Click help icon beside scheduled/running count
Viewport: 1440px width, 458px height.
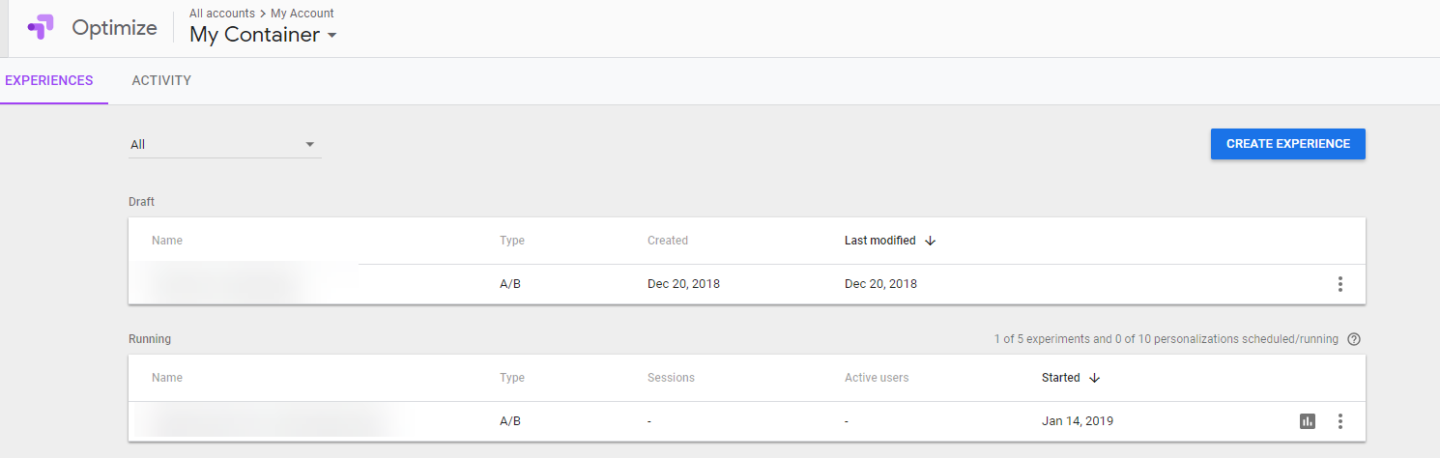click(1354, 339)
